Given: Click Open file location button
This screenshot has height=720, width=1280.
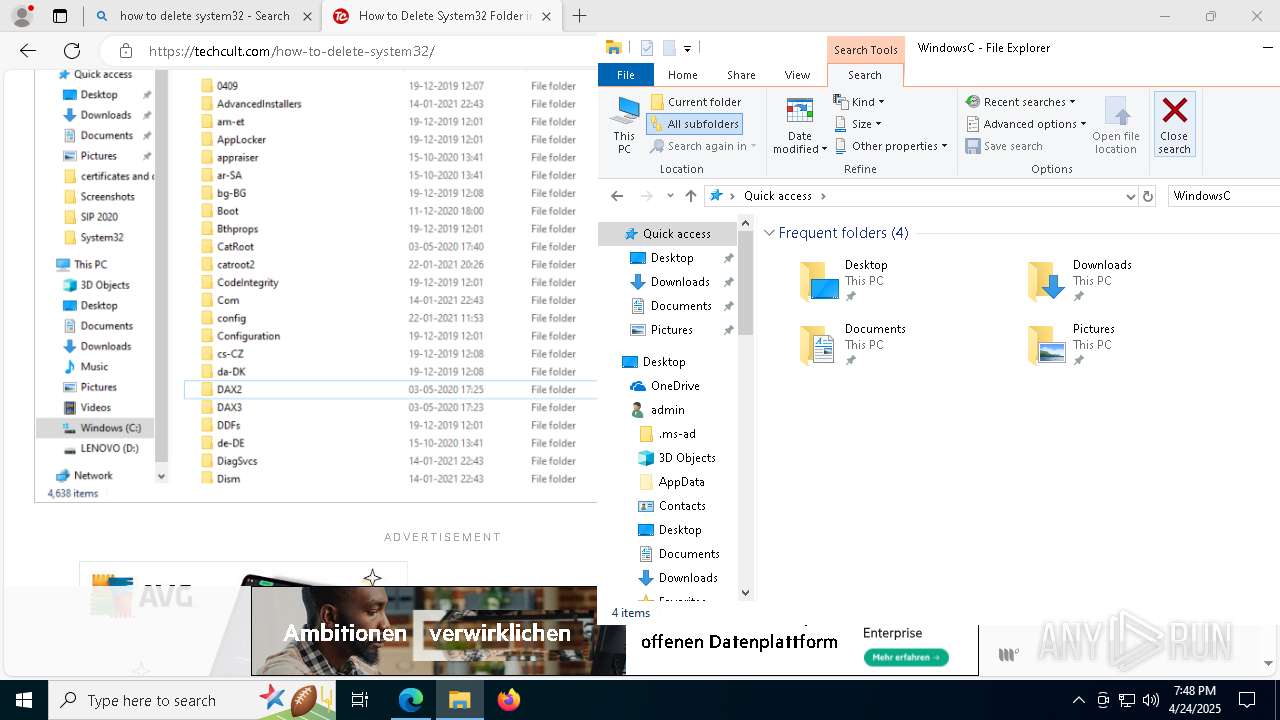Looking at the screenshot, I should (x=1116, y=126).
